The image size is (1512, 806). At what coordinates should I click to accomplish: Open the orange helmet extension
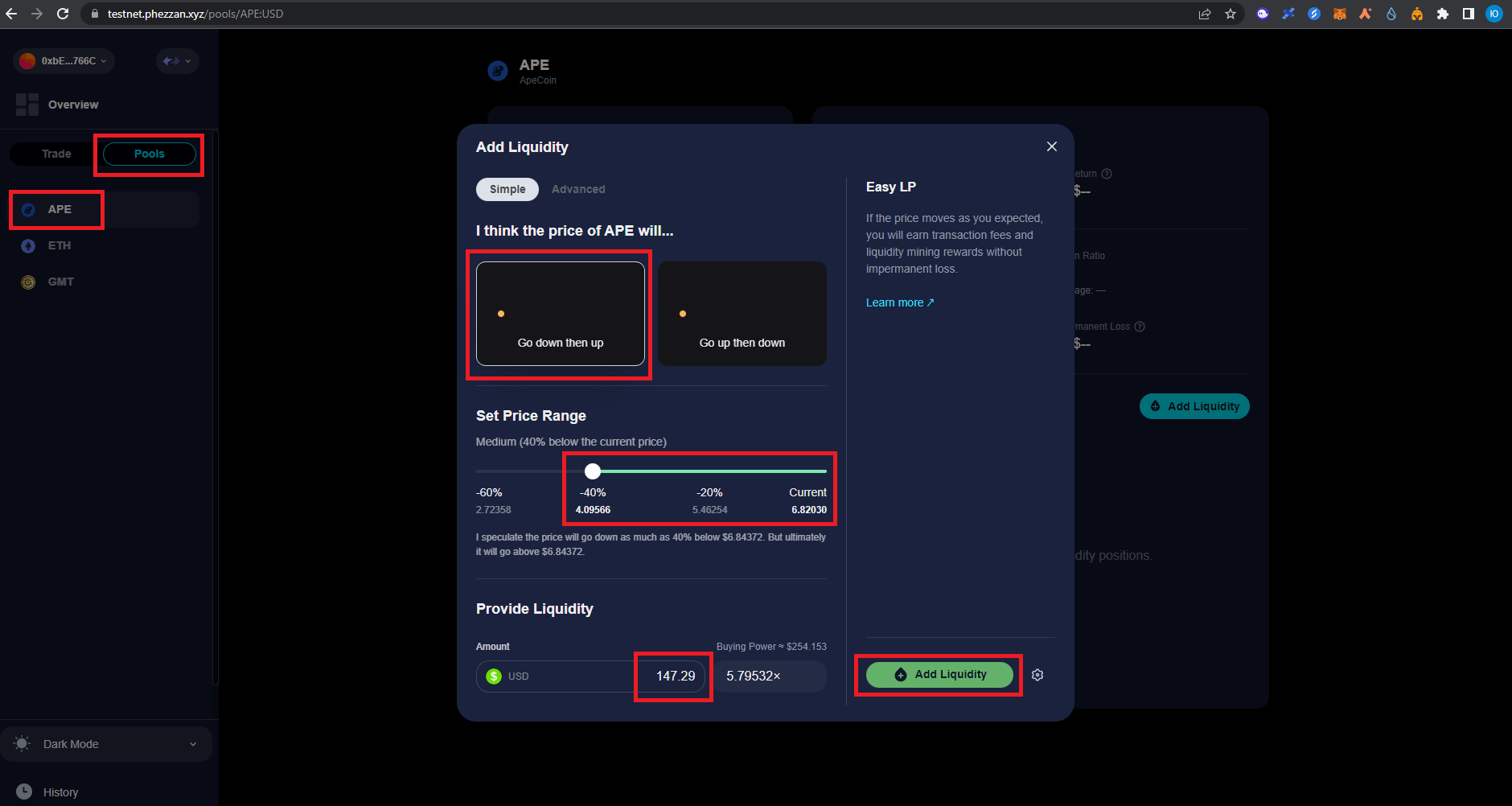[1417, 14]
